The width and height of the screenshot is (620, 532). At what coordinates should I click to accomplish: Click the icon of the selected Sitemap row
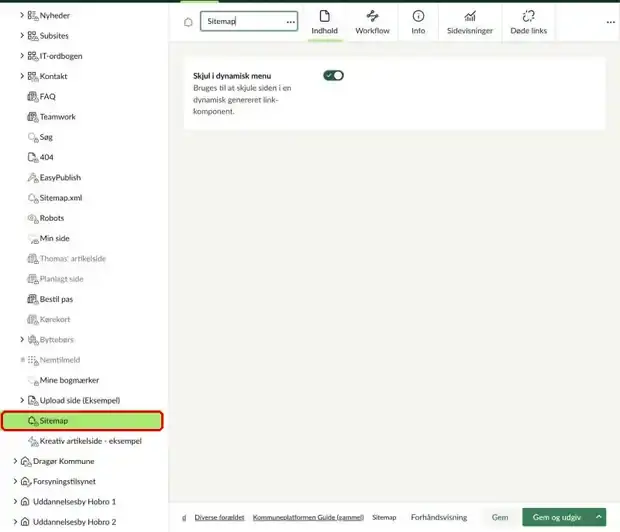(33, 421)
